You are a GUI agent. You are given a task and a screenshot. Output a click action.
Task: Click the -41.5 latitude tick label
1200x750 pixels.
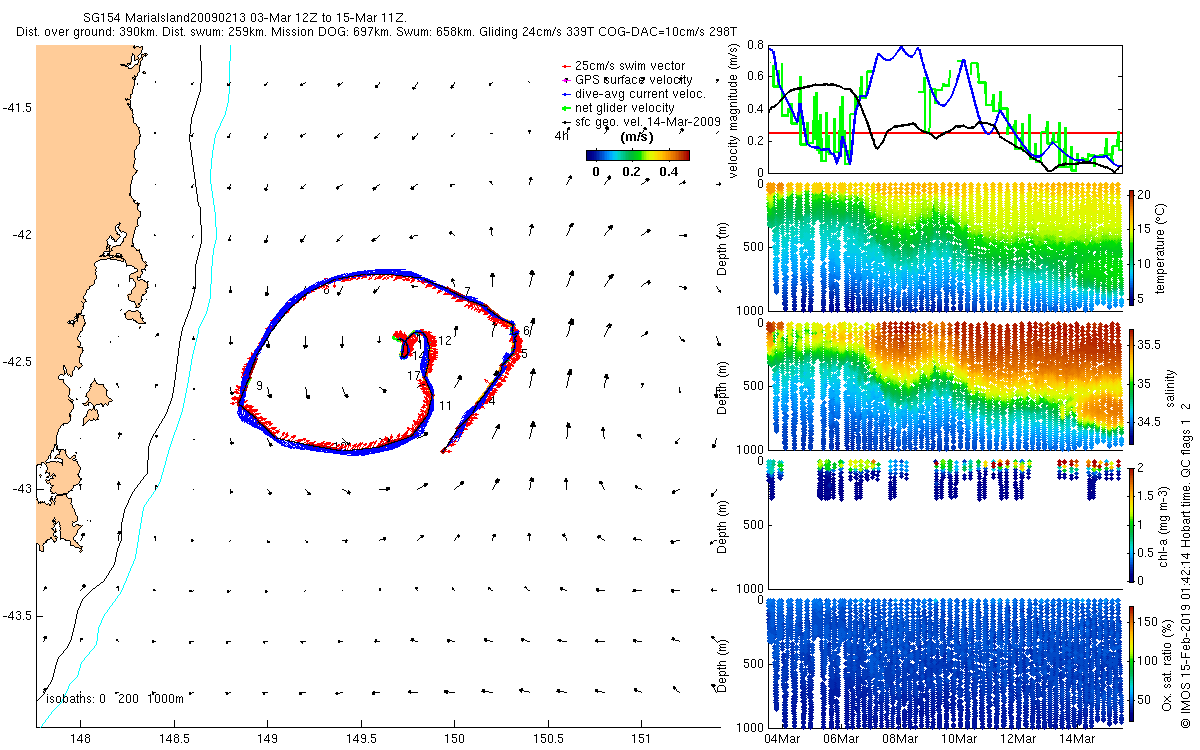point(18,108)
